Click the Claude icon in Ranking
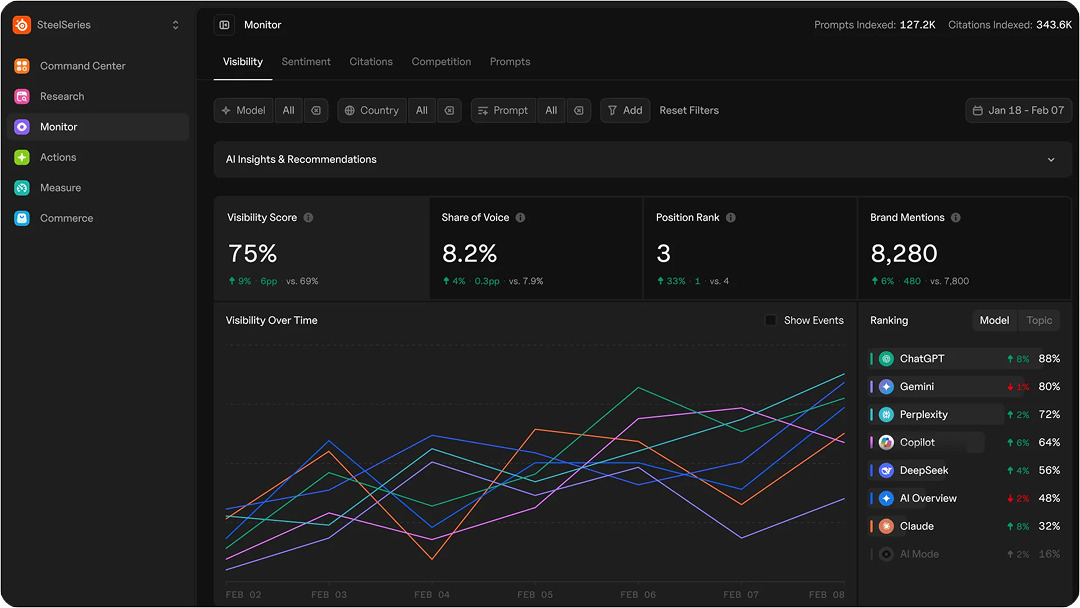 (x=886, y=526)
